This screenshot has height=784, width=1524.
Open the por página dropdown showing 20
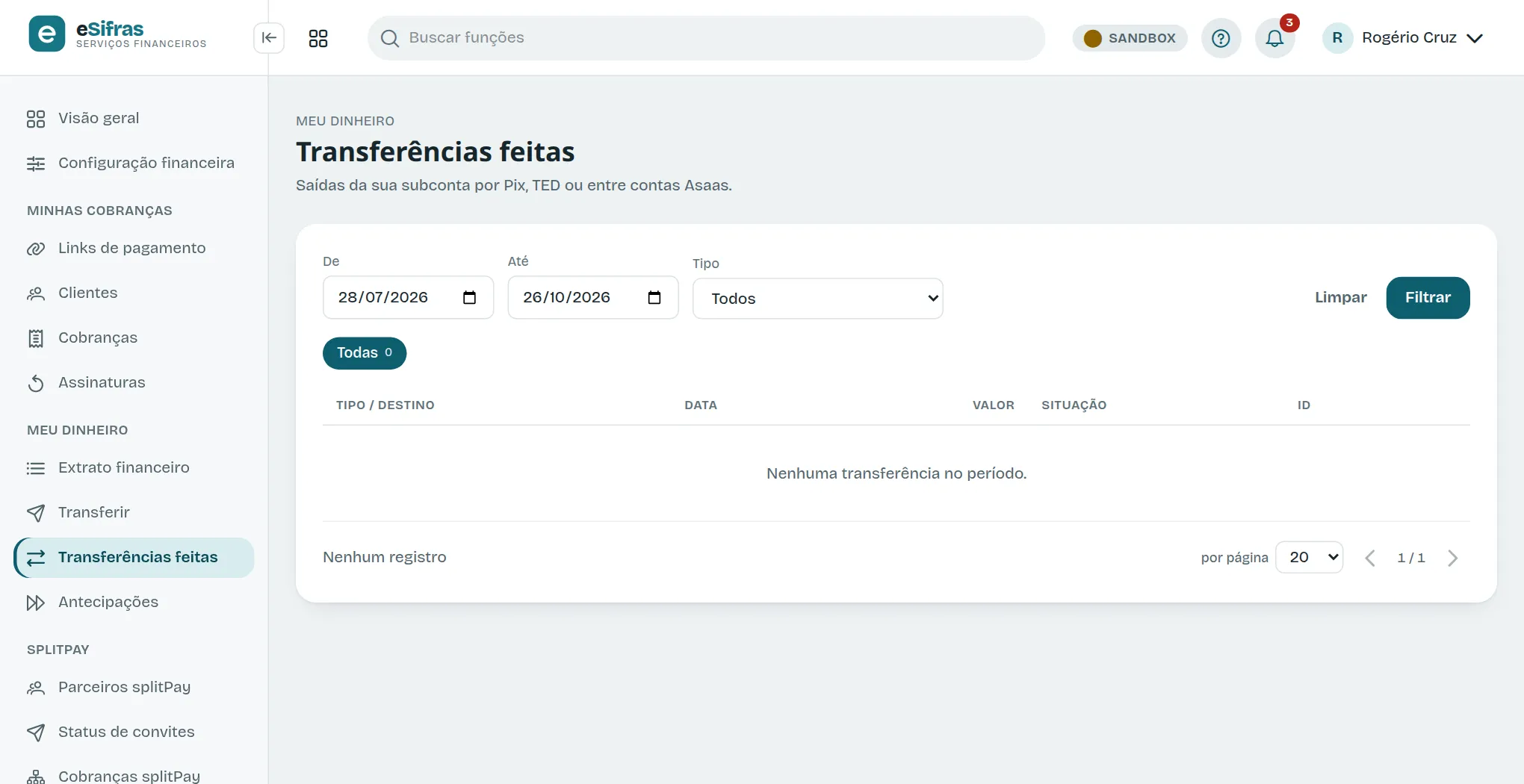click(x=1309, y=558)
